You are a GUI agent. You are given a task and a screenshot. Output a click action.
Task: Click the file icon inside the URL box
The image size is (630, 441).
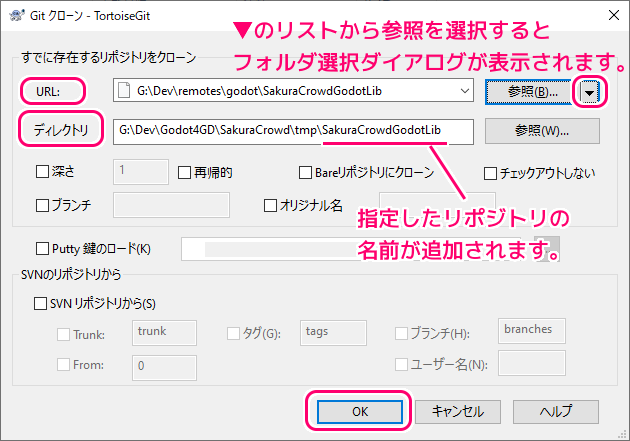[x=125, y=91]
